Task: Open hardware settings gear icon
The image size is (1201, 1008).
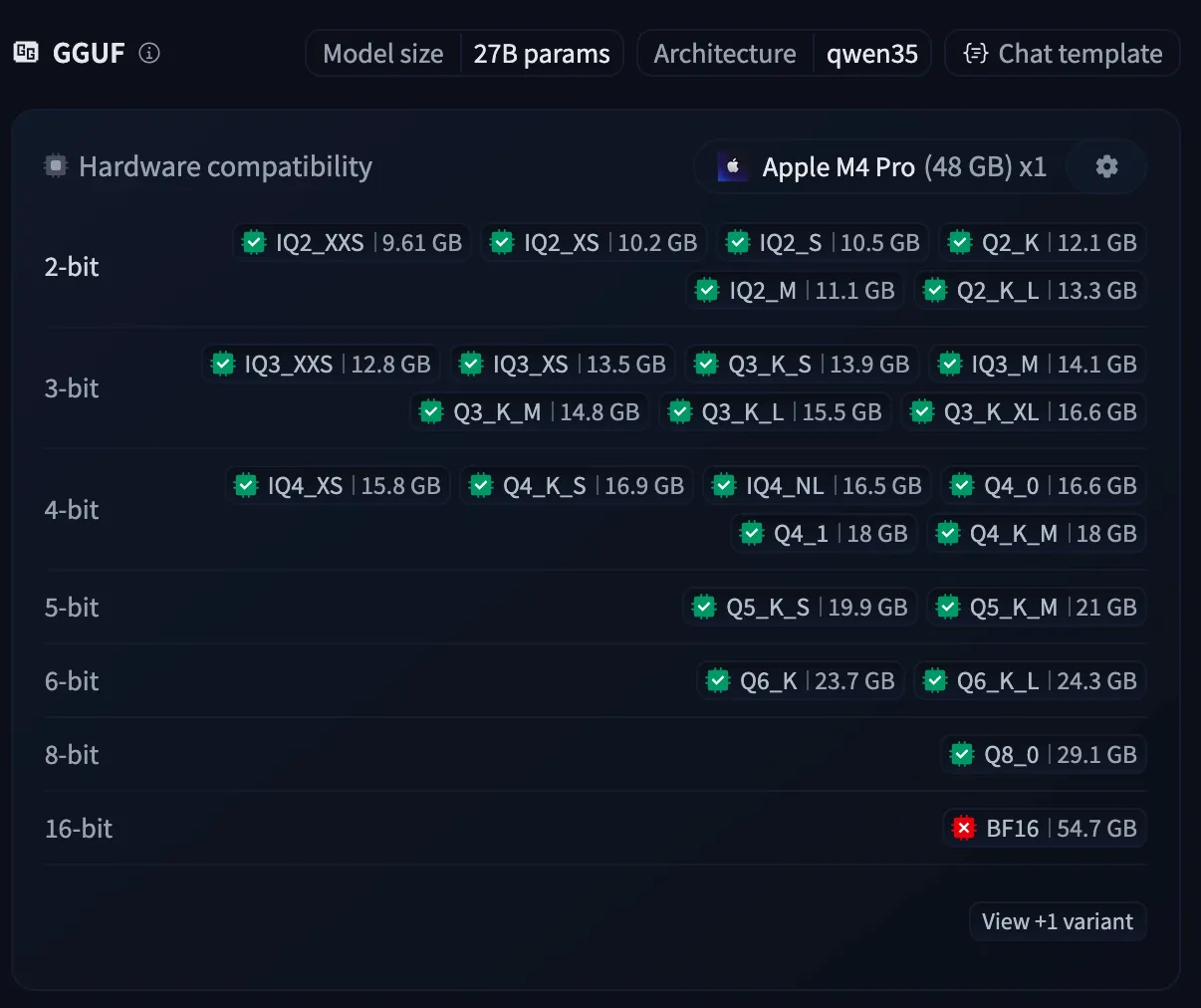Action: [x=1106, y=166]
